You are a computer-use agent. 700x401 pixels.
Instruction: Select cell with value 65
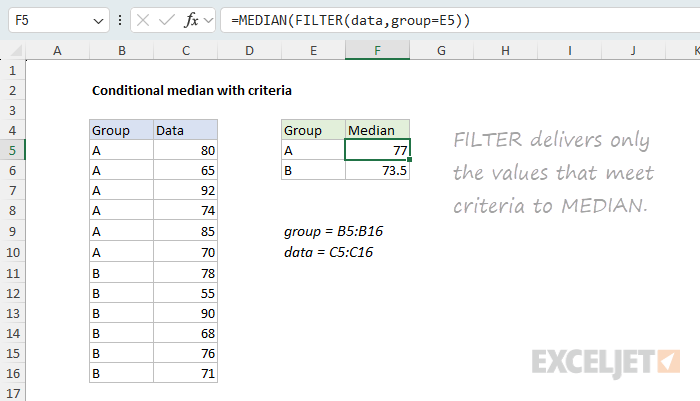click(x=185, y=171)
